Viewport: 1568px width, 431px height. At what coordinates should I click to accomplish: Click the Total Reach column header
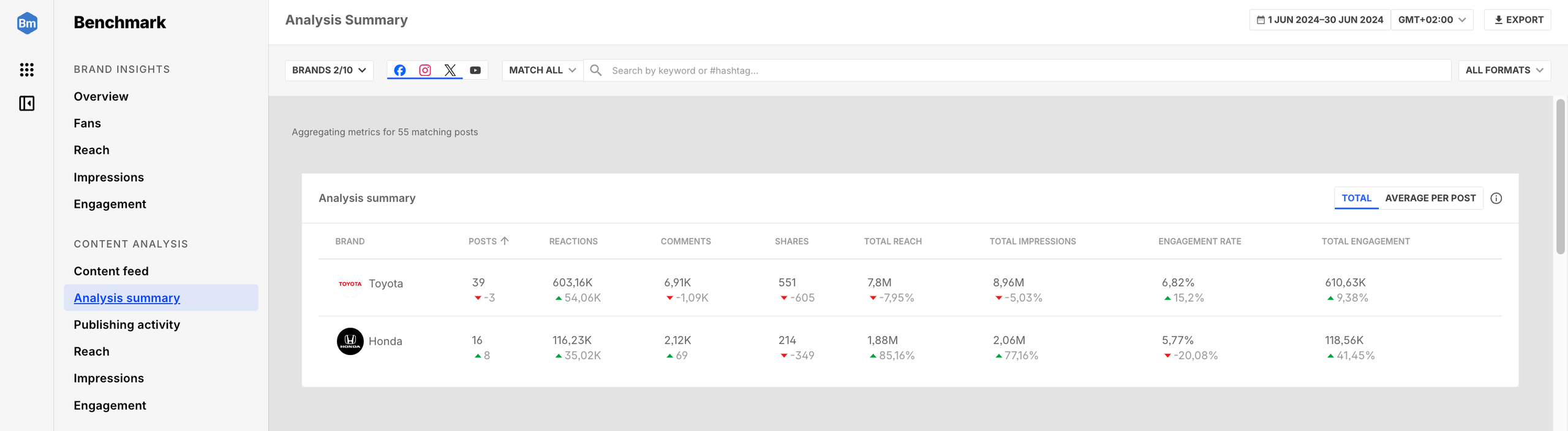tap(892, 242)
